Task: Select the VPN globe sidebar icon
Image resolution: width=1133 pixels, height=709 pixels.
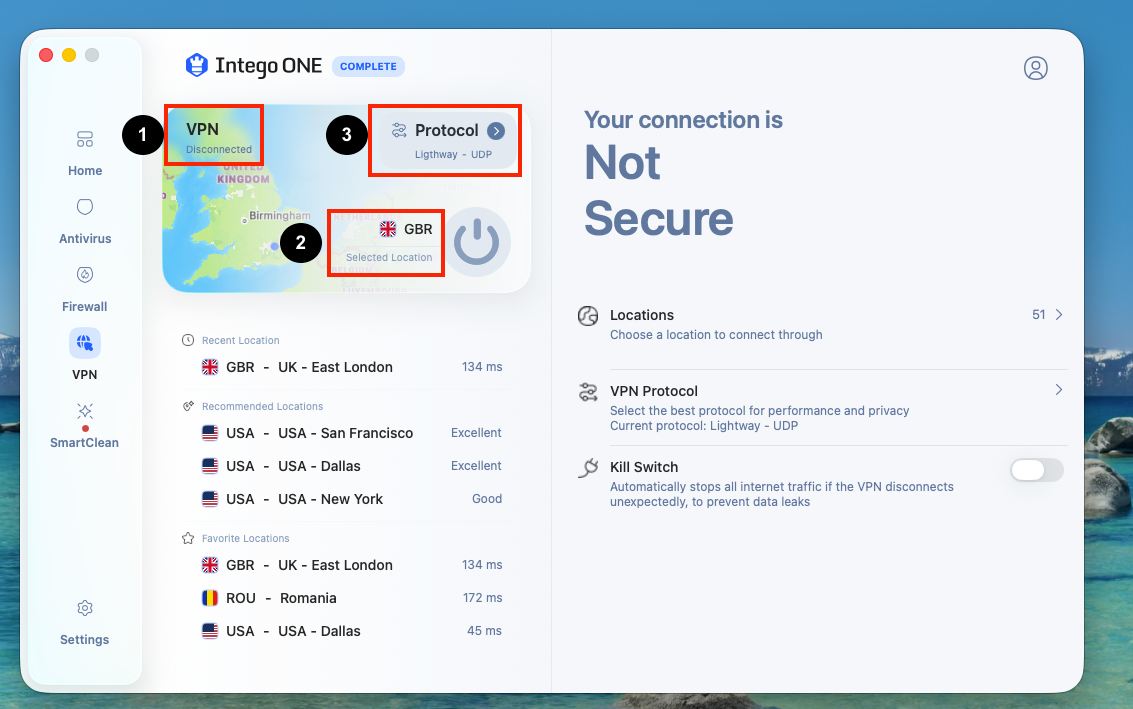Action: 85,343
